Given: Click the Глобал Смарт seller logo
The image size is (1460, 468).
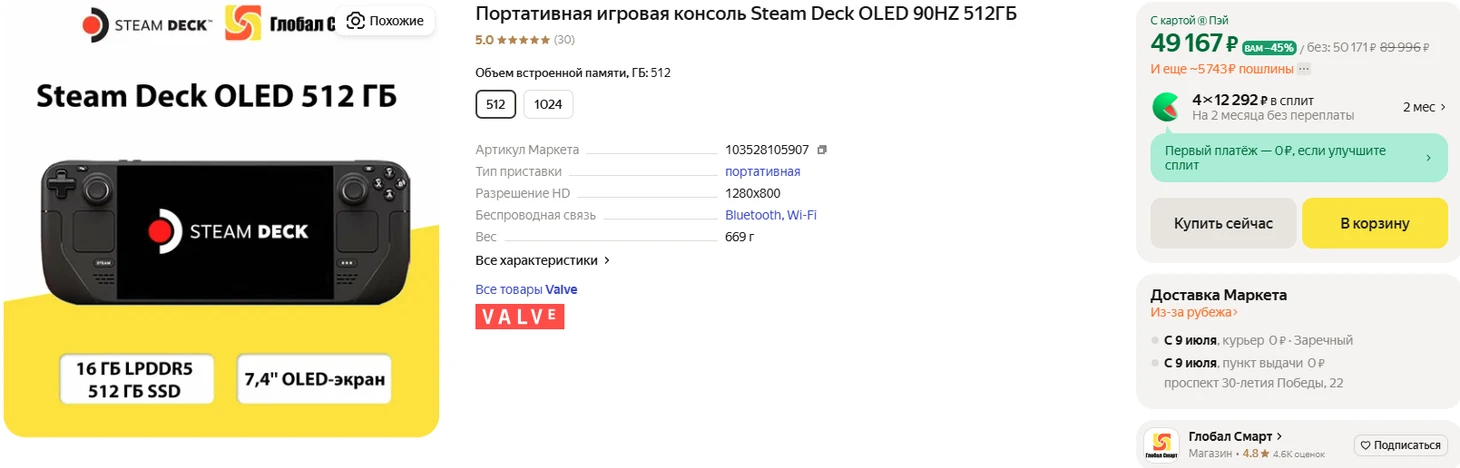Looking at the screenshot, I should [x=1161, y=445].
